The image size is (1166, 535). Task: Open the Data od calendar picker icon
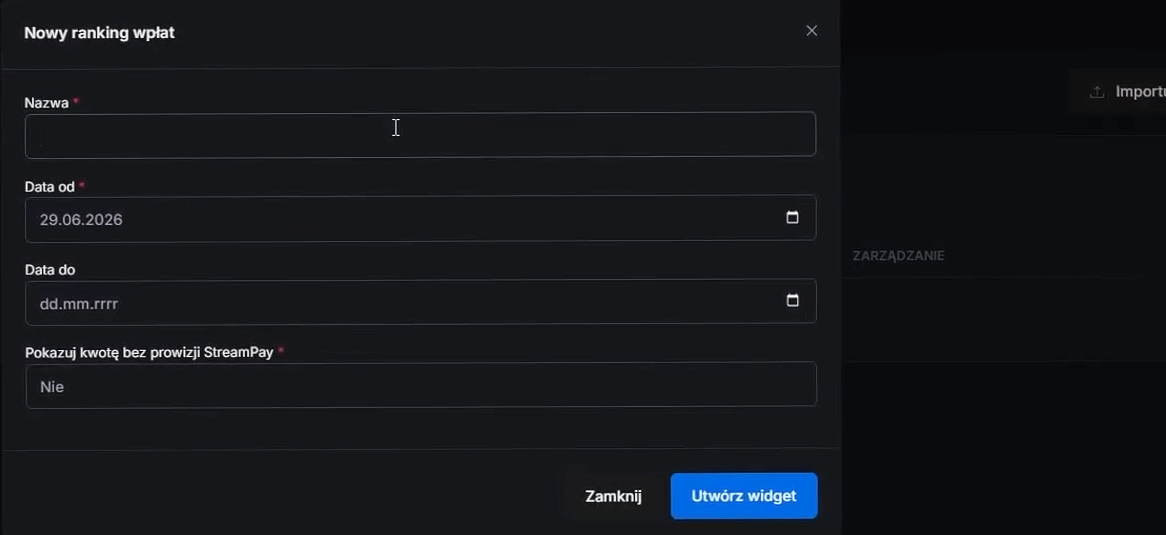[x=792, y=217]
